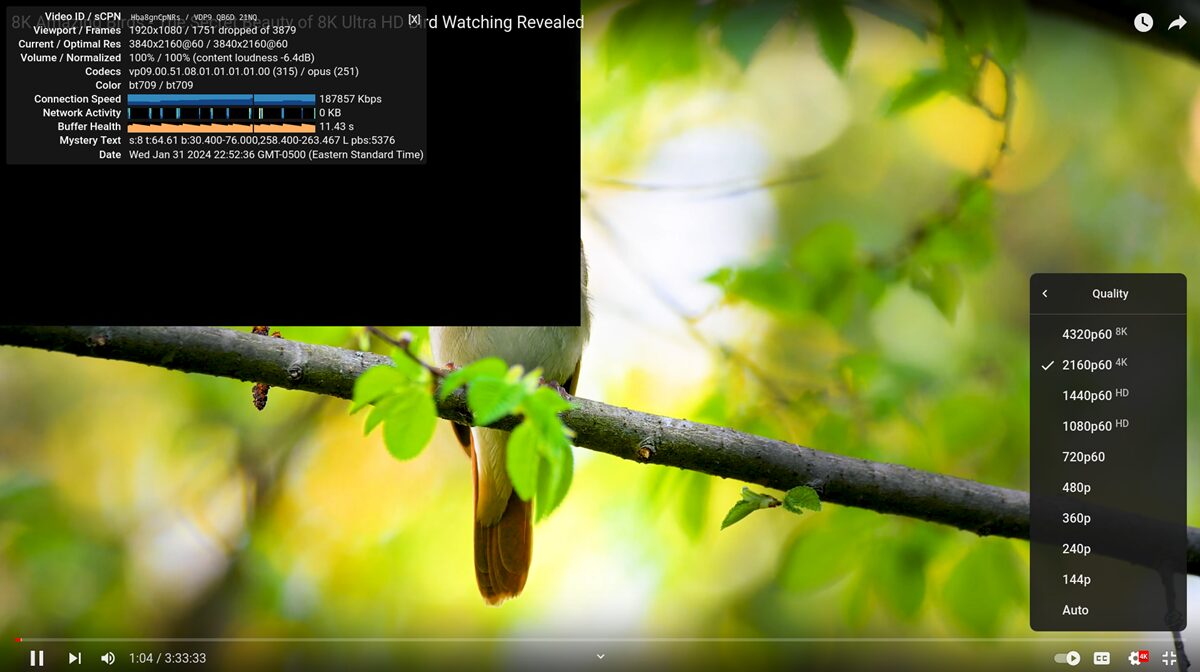Click the Connection Speed 187857 Kbps value
The height and width of the screenshot is (672, 1200).
tap(350, 99)
